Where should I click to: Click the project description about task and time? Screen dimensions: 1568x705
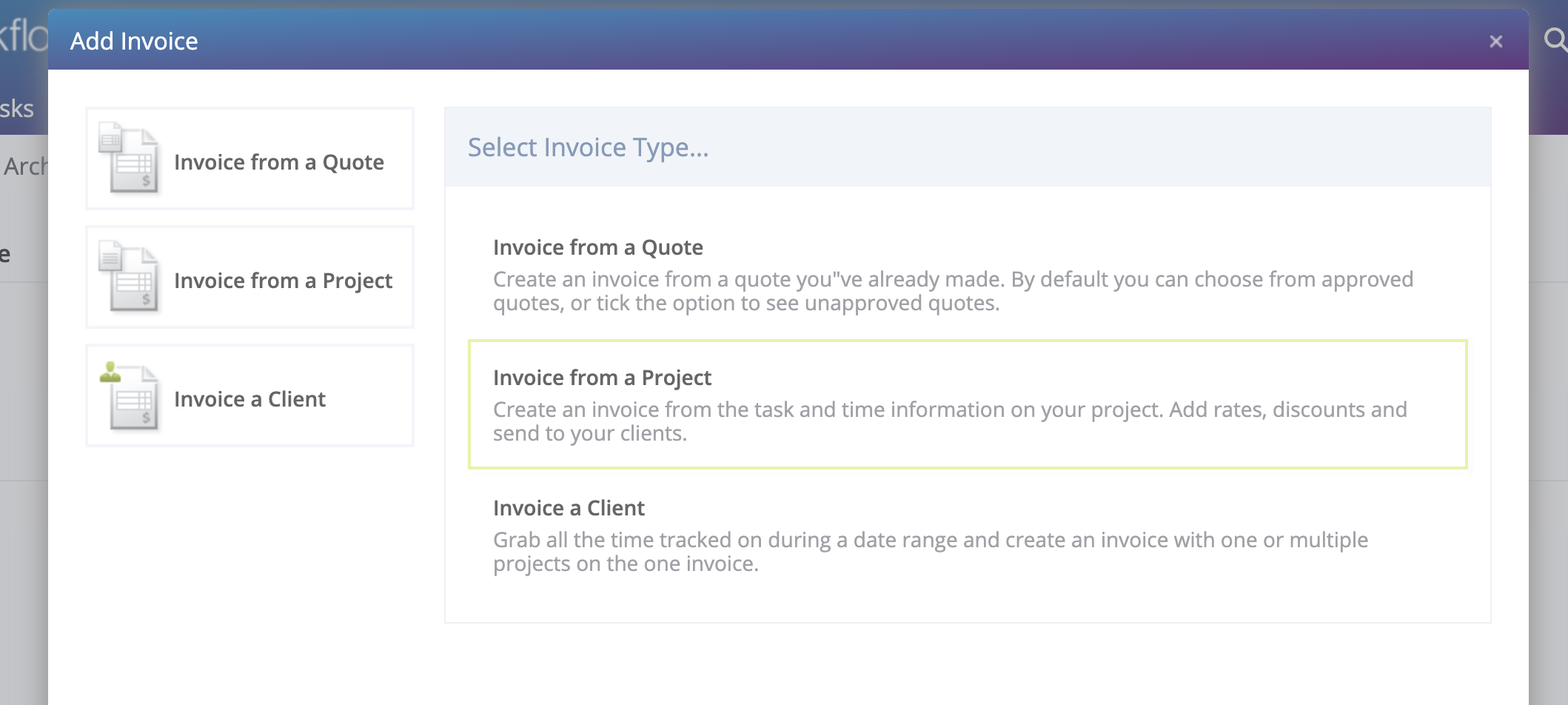coord(950,421)
